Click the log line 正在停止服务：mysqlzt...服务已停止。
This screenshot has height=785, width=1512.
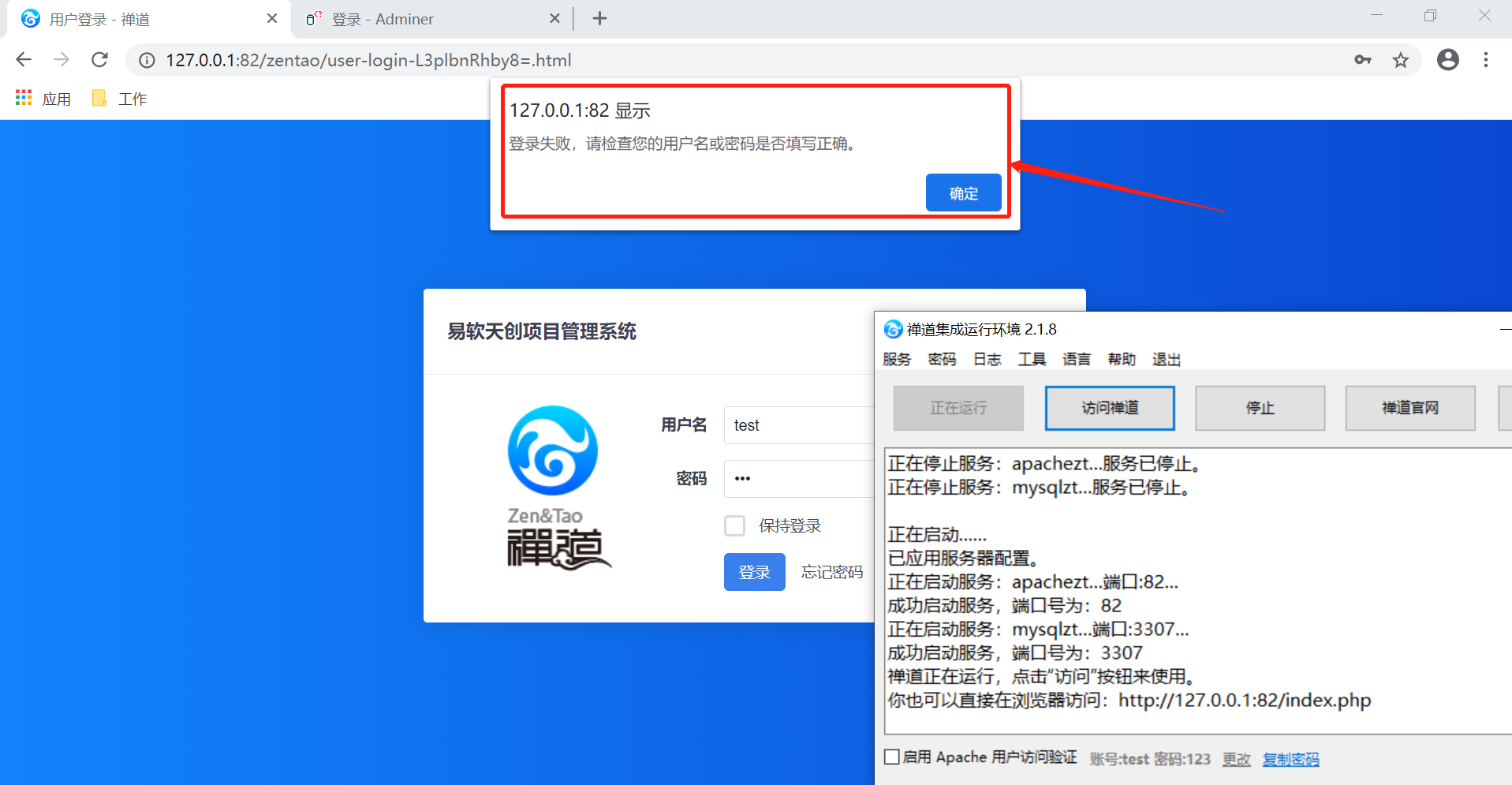click(1039, 488)
